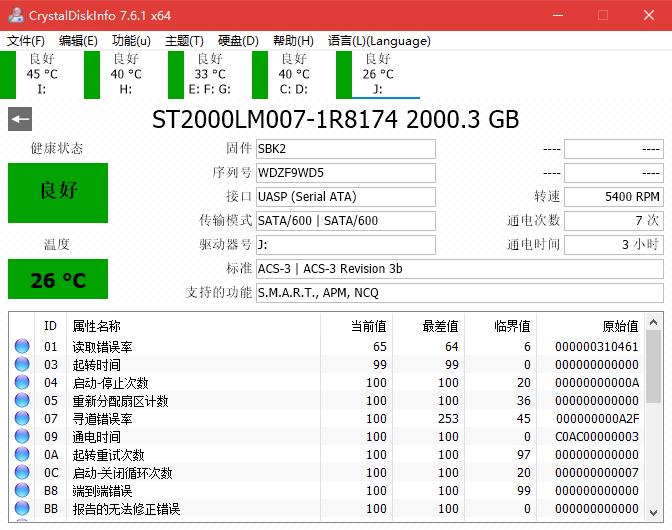The width and height of the screenshot is (672, 530).
Task: Click the scroll down arrow of SMART list
Action: 654,512
